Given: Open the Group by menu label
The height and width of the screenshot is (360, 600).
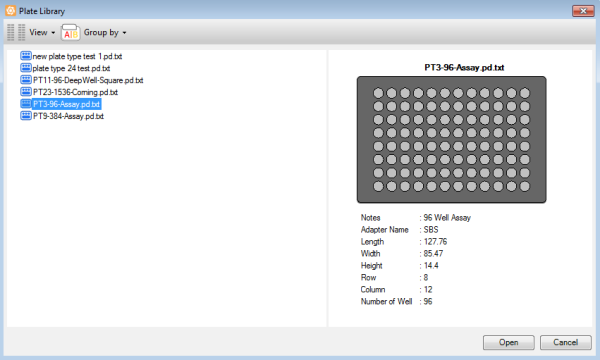Looking at the screenshot, I should 101,33.
